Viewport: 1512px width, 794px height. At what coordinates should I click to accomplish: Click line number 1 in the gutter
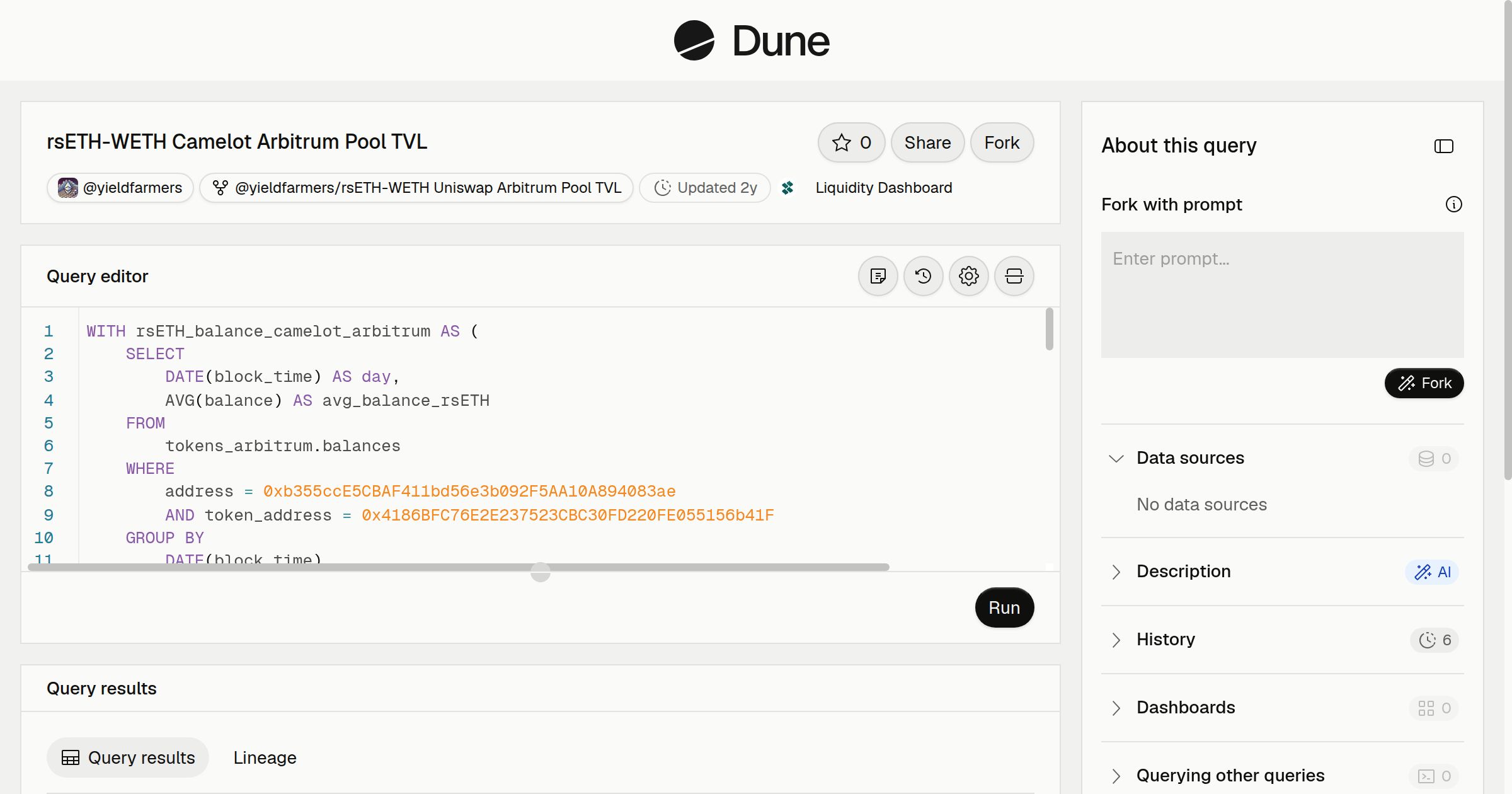click(49, 331)
